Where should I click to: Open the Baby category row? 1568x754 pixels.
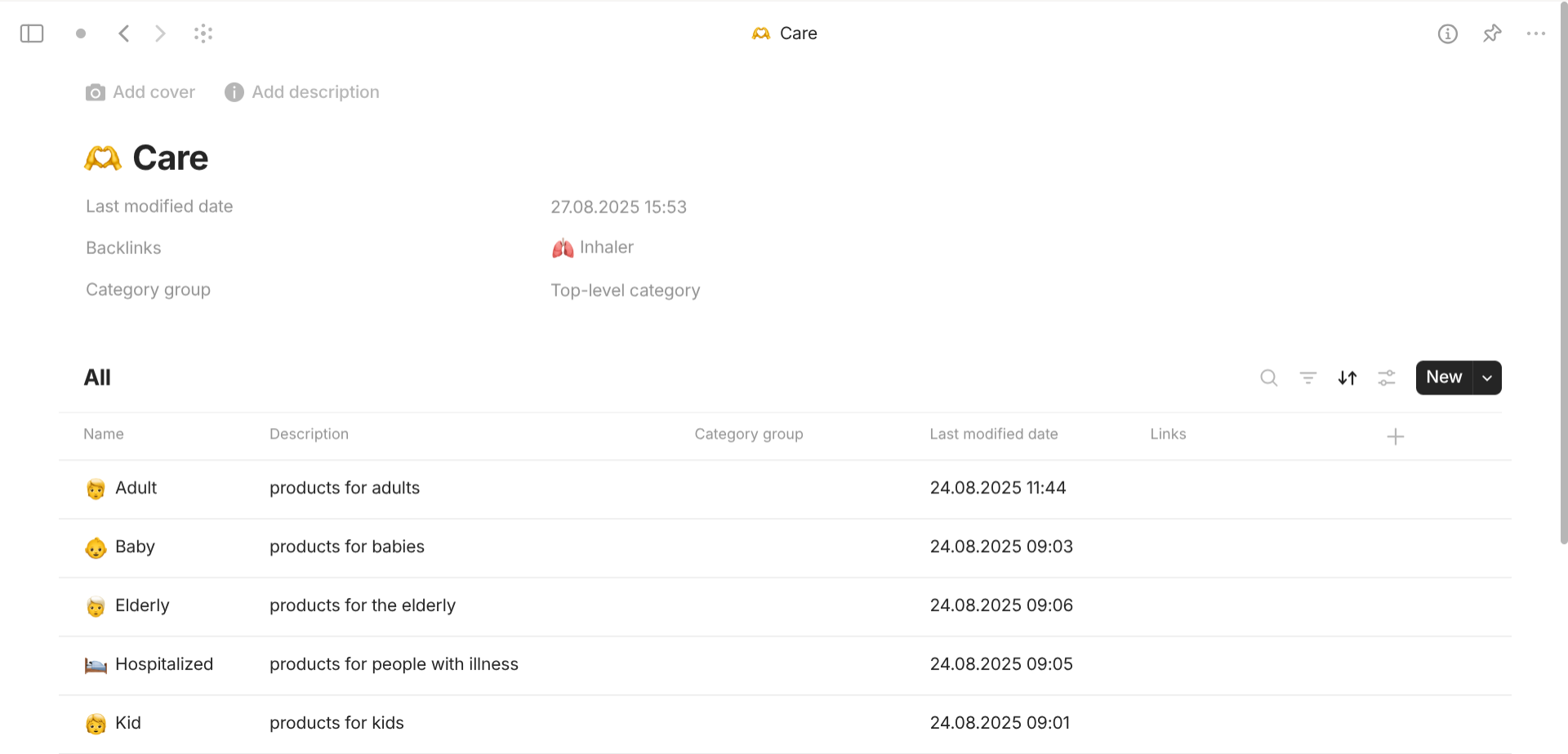coord(136,547)
